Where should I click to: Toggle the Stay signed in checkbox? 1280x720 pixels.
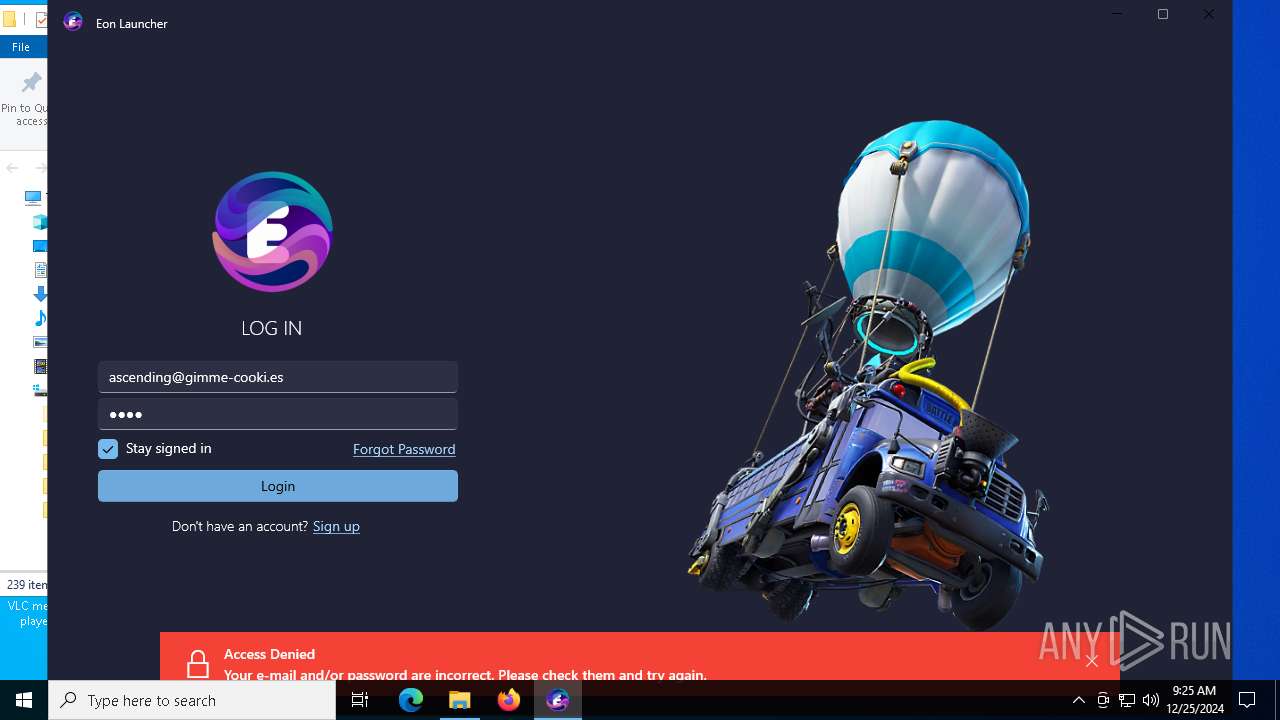(108, 449)
